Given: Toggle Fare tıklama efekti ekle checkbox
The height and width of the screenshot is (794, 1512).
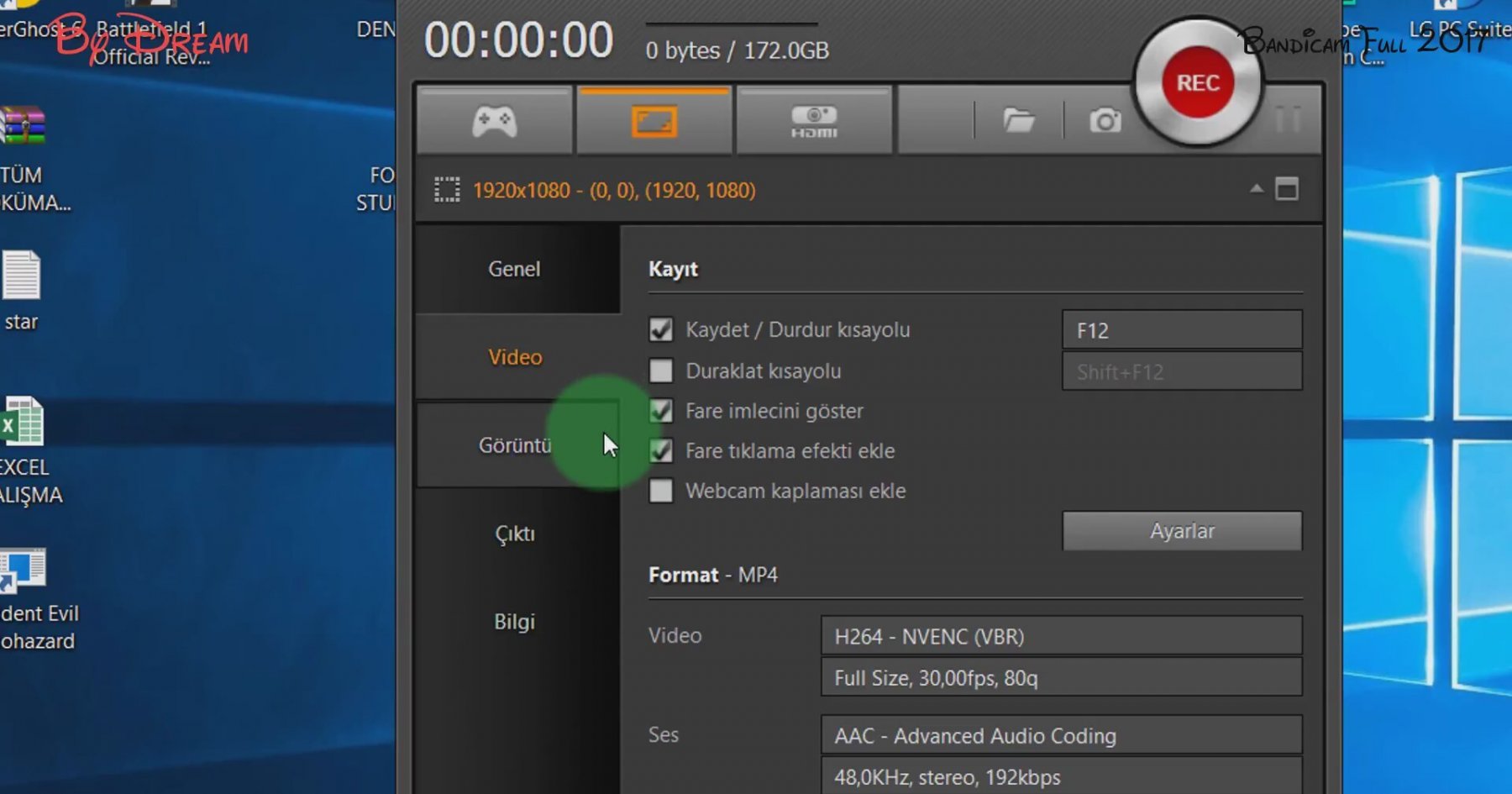Looking at the screenshot, I should [x=661, y=450].
